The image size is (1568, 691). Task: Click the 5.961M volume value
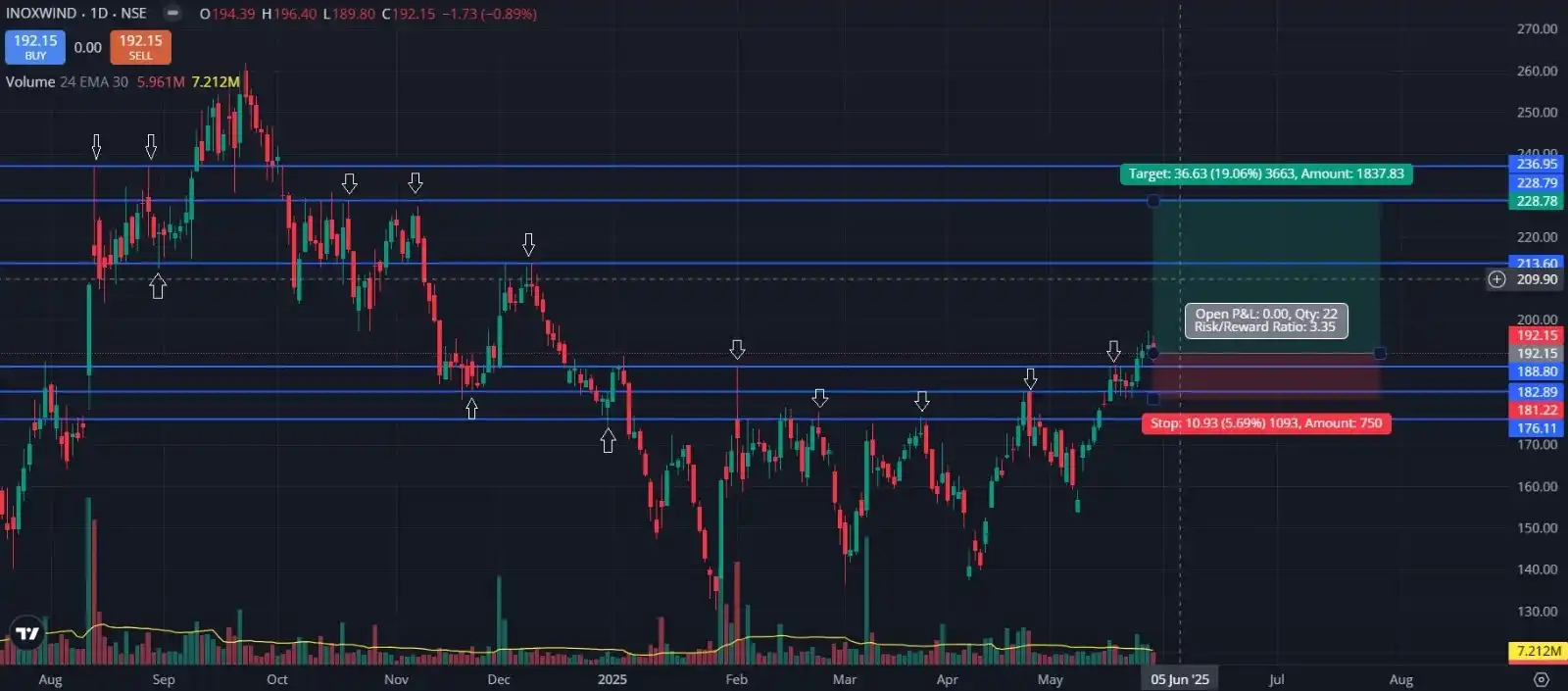[161, 81]
